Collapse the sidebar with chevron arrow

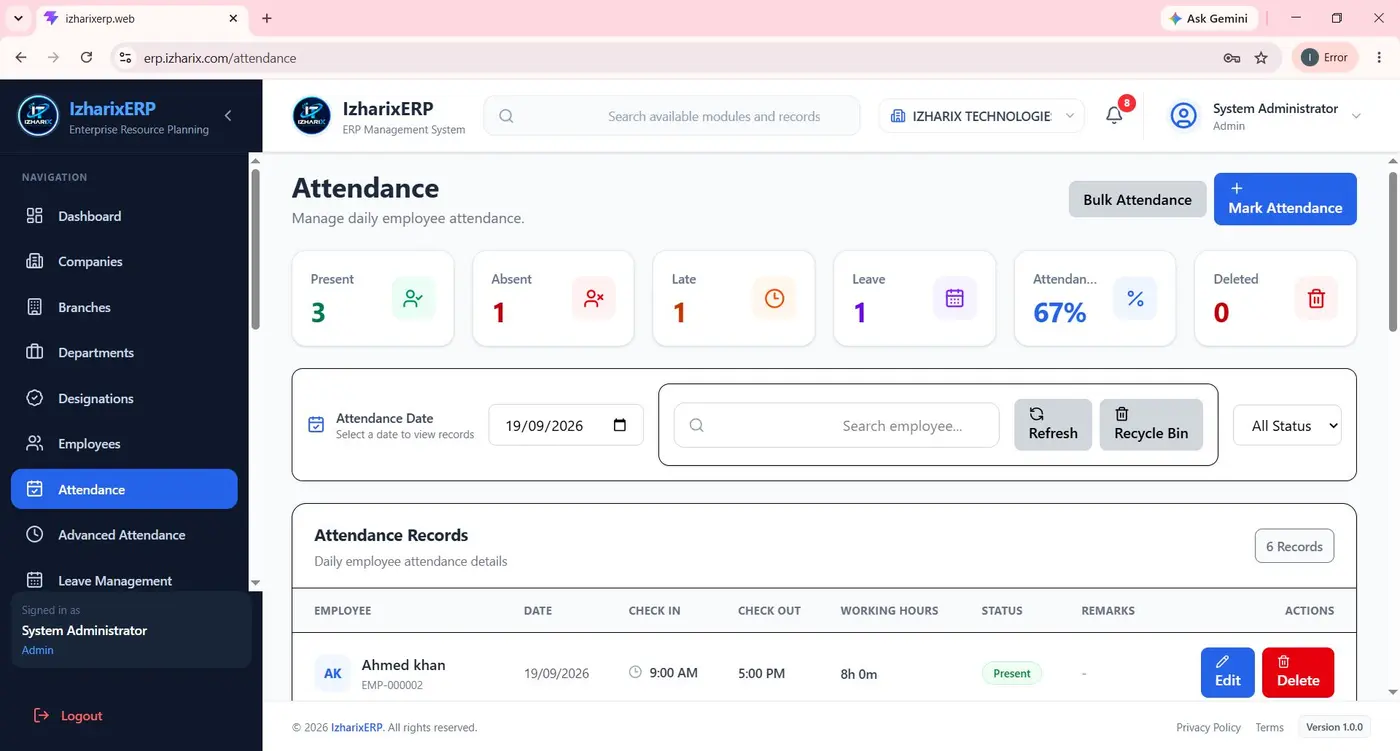pyautogui.click(x=228, y=116)
